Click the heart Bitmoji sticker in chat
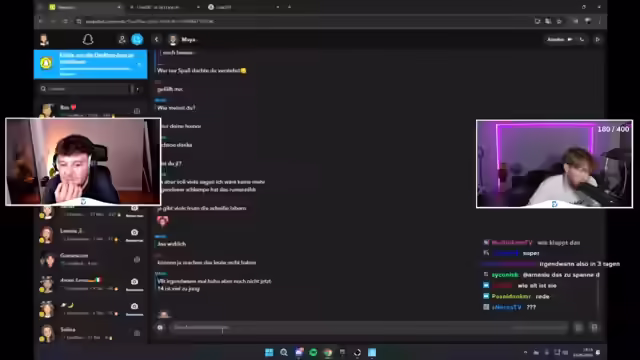 162,221
